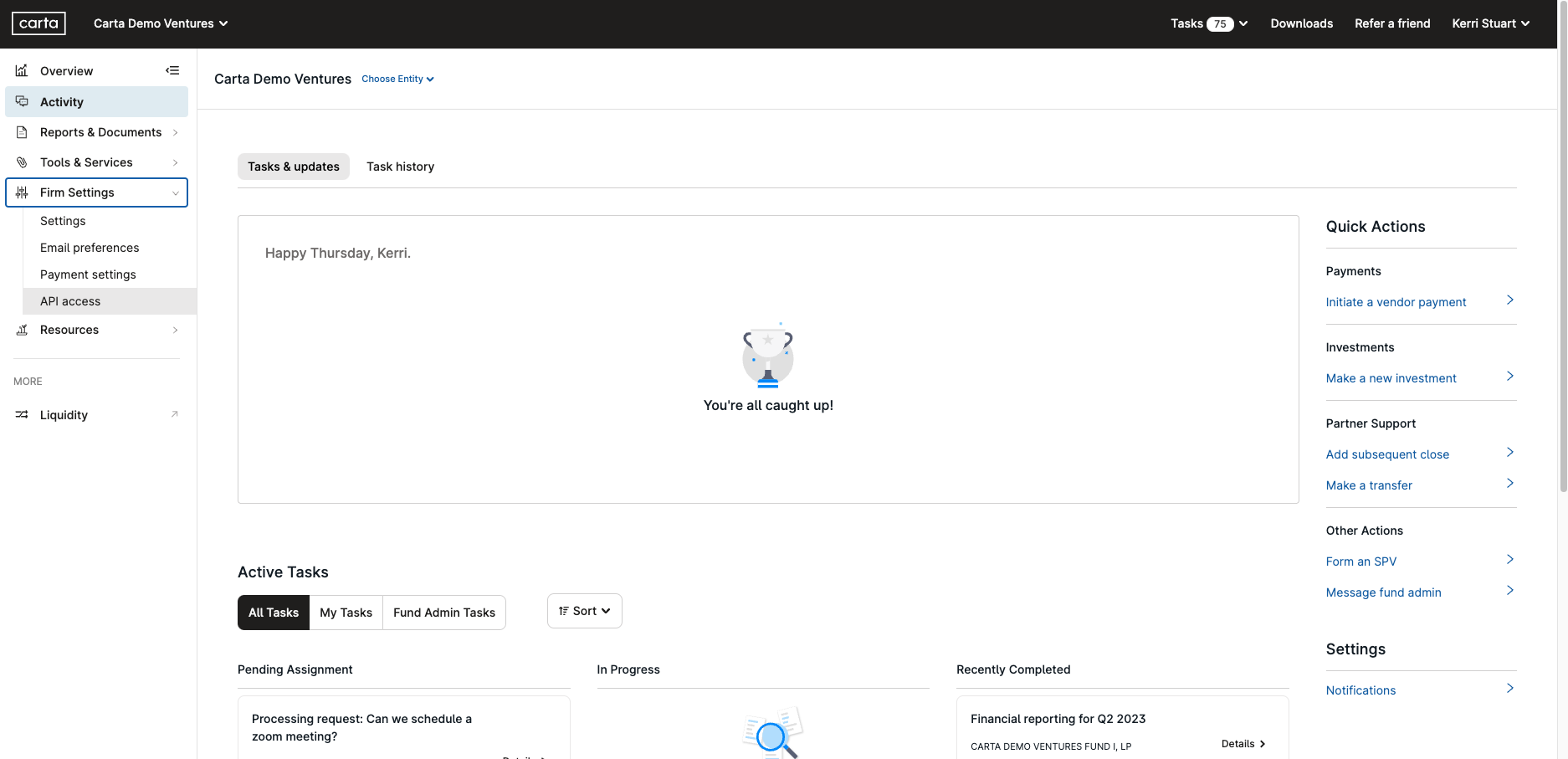Click the Activity sidebar icon

coord(22,101)
